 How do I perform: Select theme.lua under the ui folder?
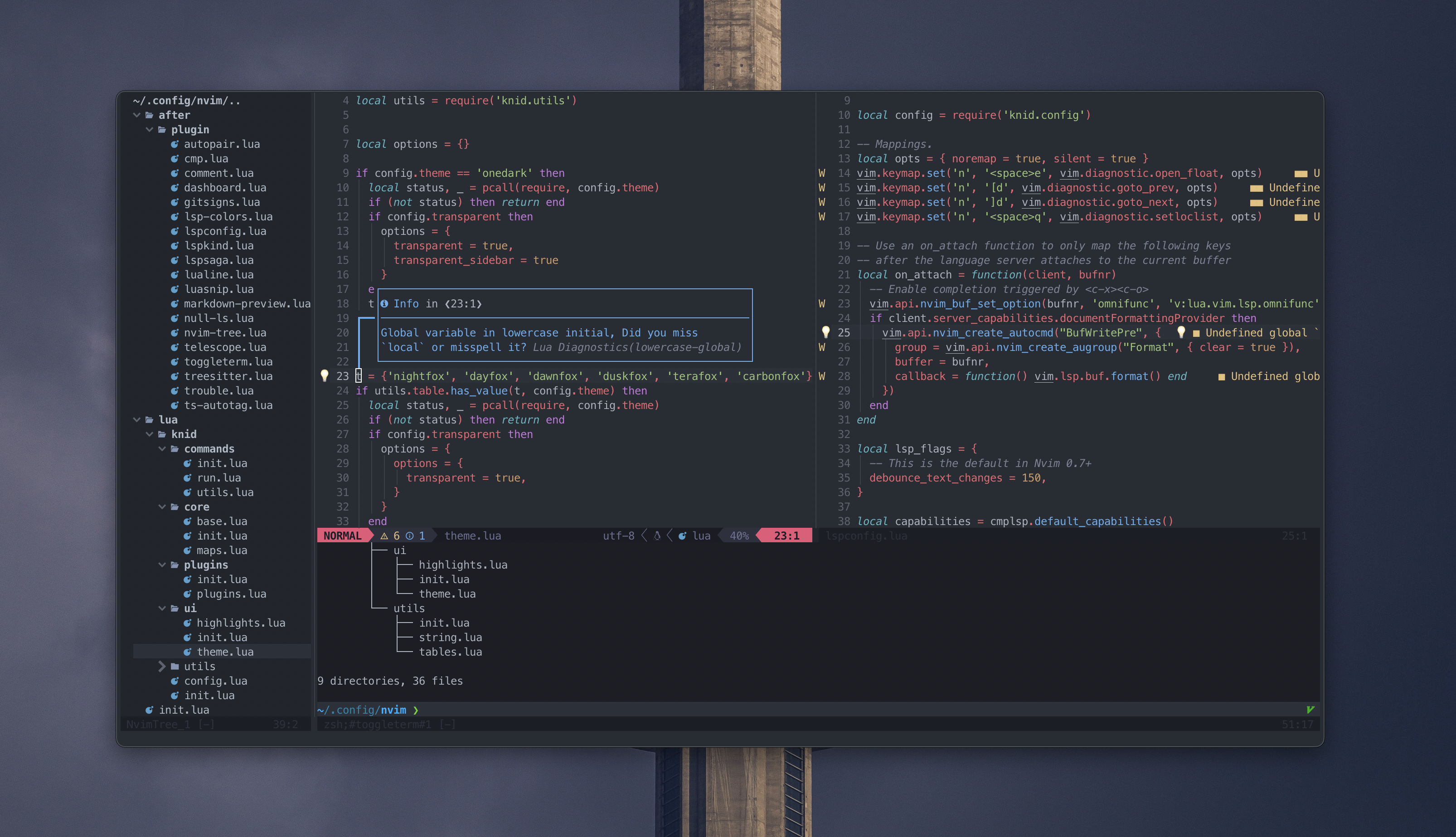pyautogui.click(x=225, y=652)
